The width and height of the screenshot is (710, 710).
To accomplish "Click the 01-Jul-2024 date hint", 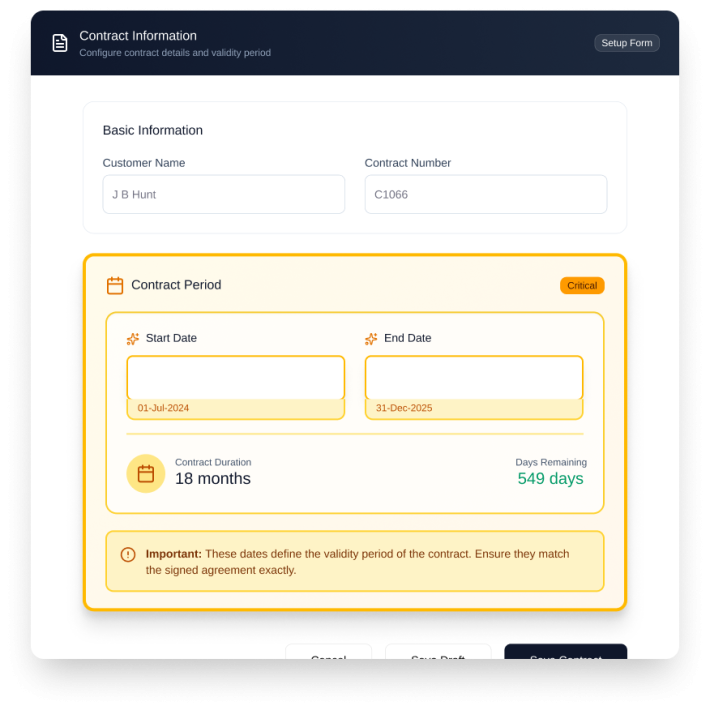I will tap(163, 408).
